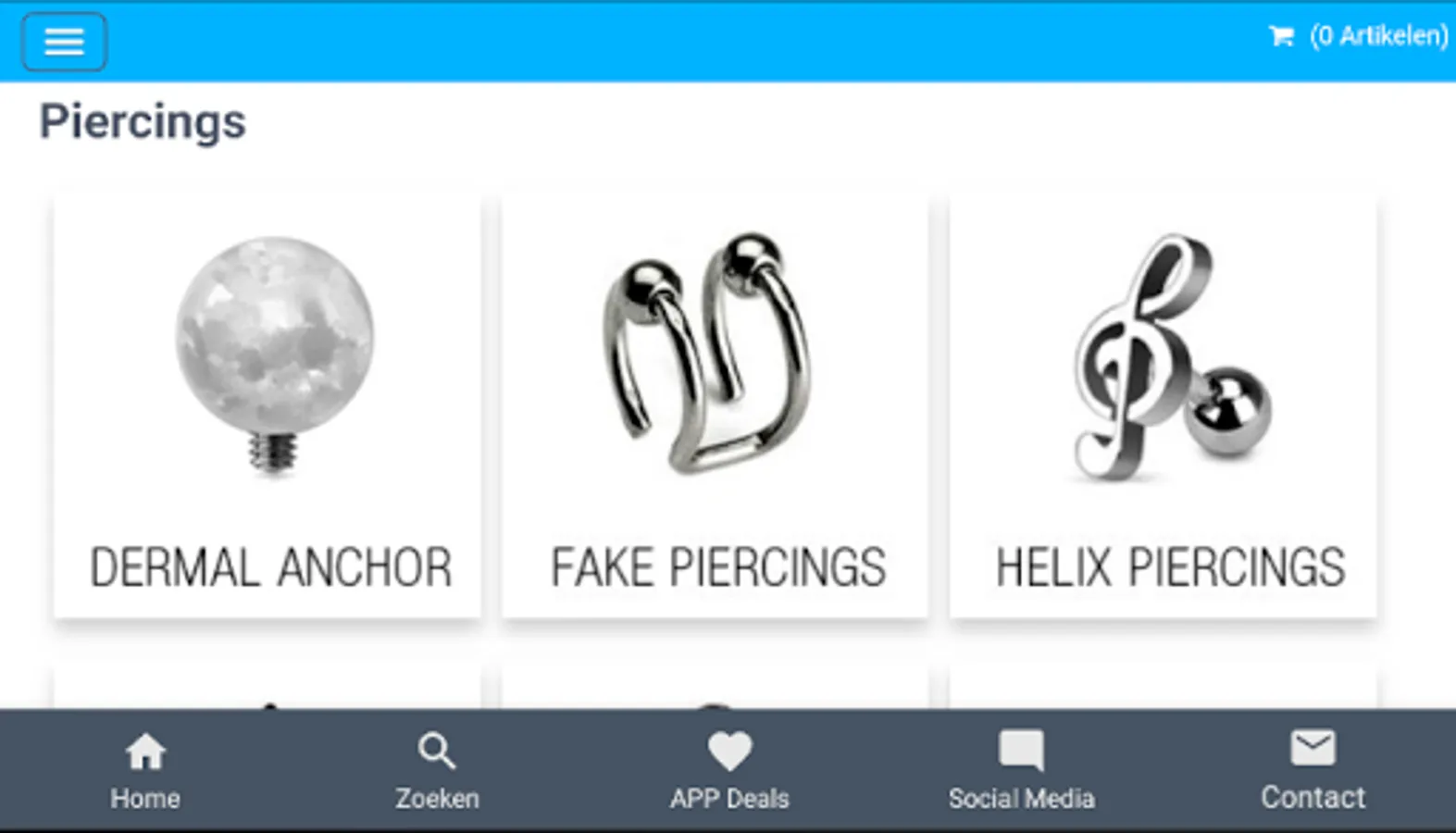
Task: Tap the Zoeken magnifier icon
Action: (x=436, y=752)
